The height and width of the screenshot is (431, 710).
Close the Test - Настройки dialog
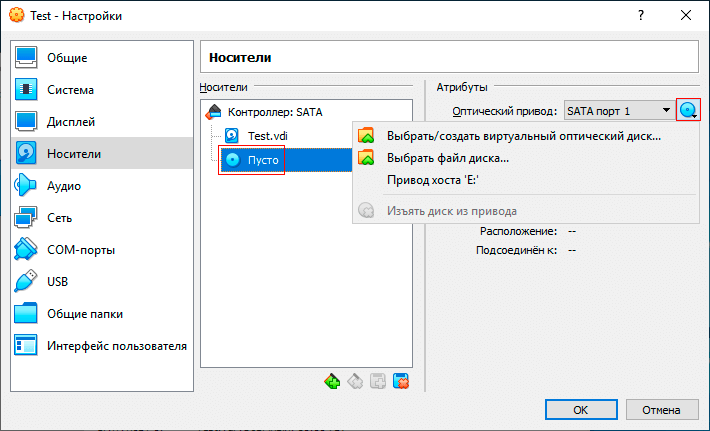tap(686, 15)
